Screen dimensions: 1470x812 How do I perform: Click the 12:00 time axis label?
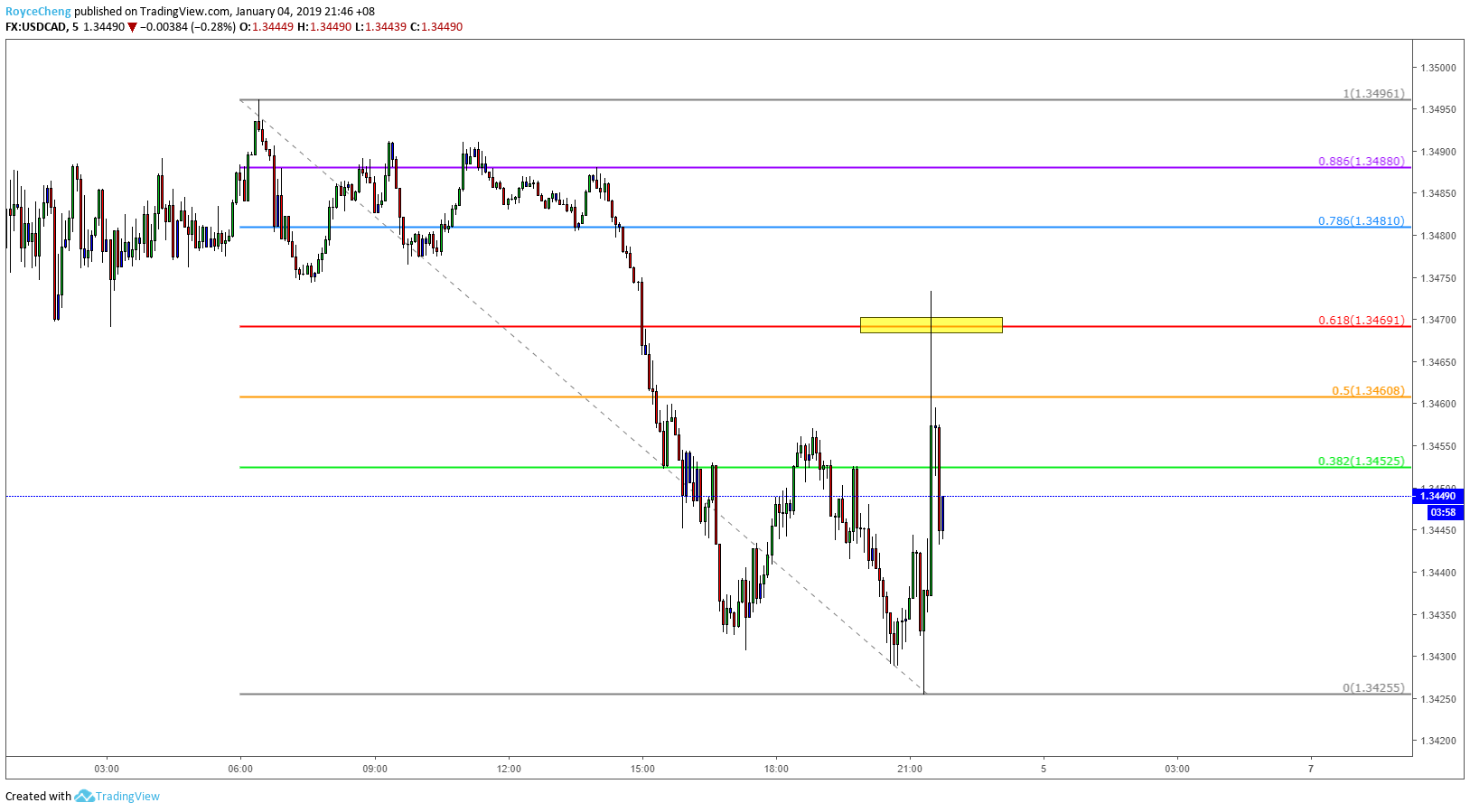[x=509, y=769]
